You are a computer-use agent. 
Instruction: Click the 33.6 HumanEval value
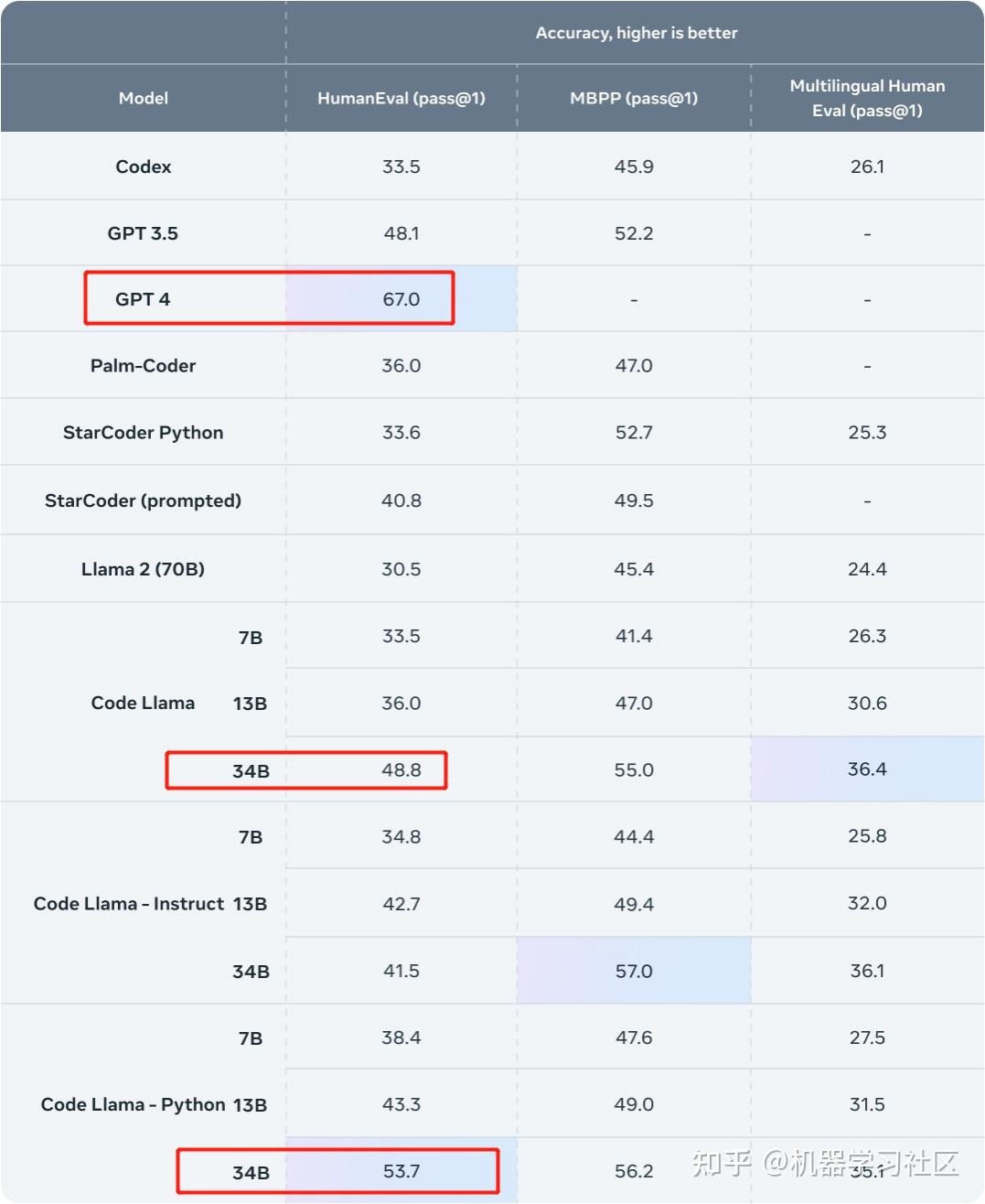pyautogui.click(x=401, y=433)
